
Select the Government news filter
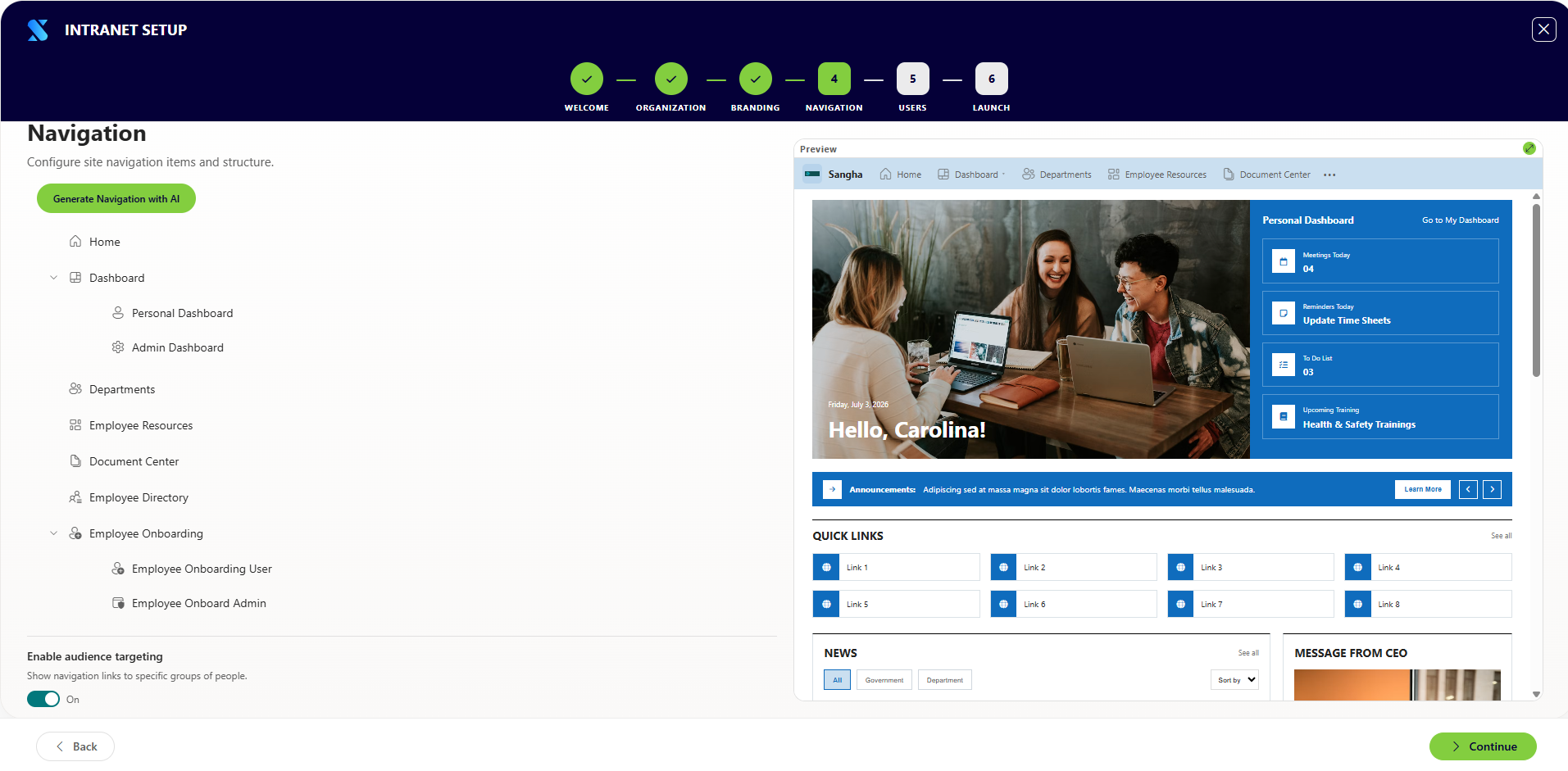tap(884, 680)
